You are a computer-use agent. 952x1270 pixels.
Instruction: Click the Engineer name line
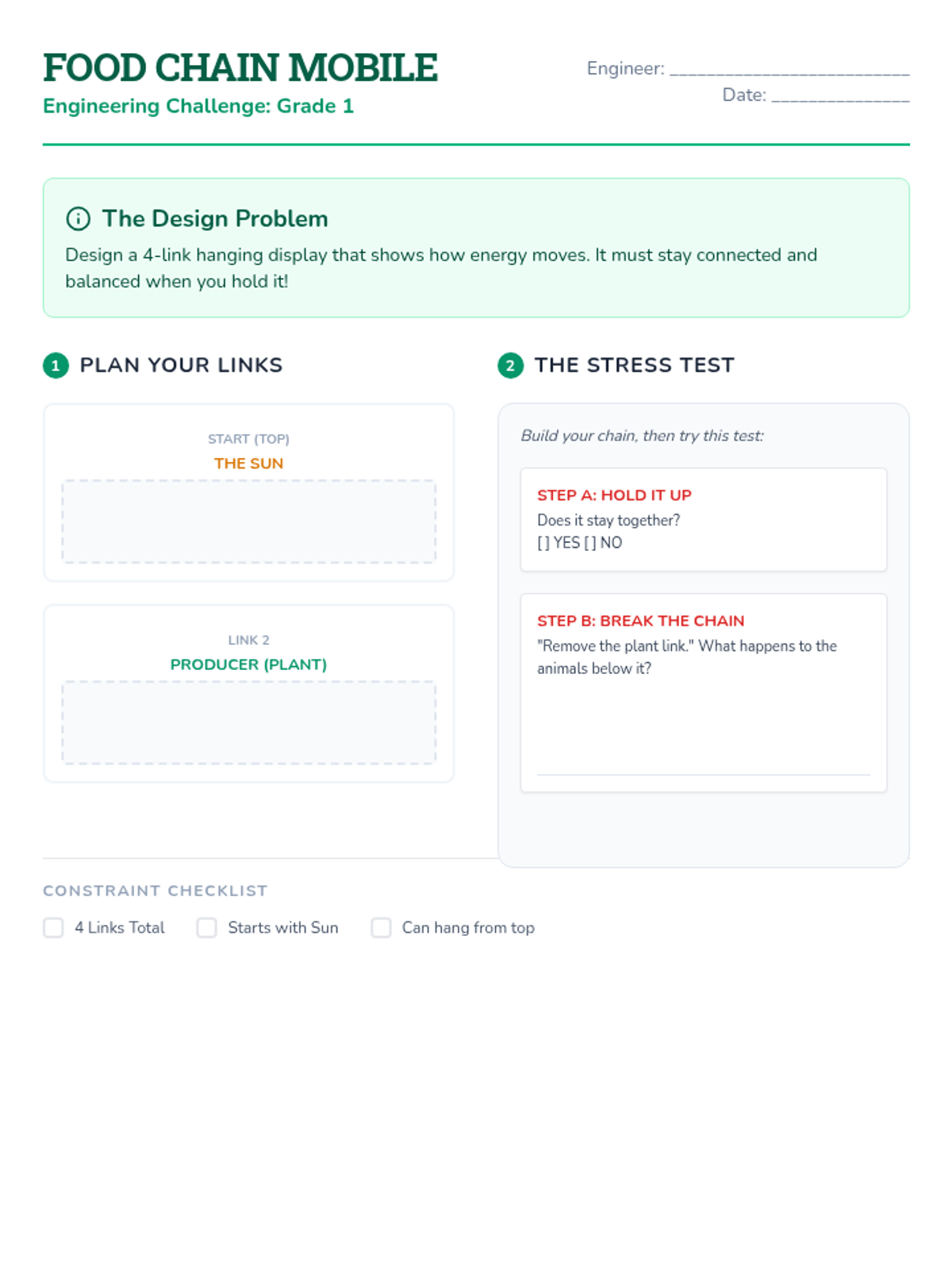point(789,70)
